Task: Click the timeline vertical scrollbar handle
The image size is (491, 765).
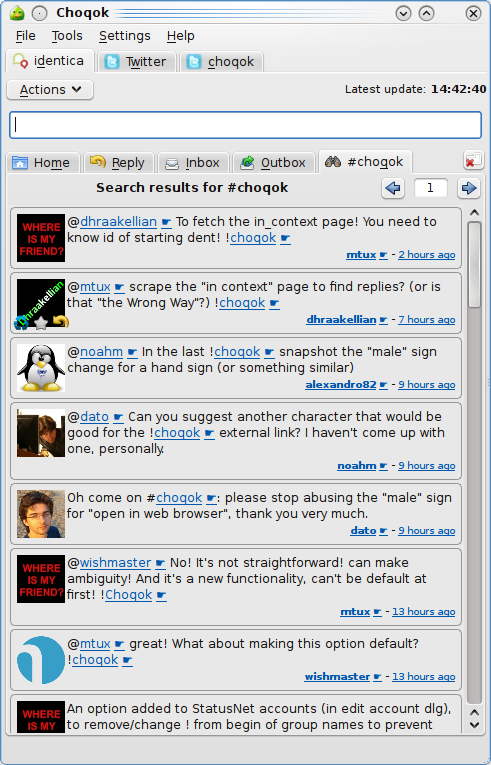Action: coord(474,264)
